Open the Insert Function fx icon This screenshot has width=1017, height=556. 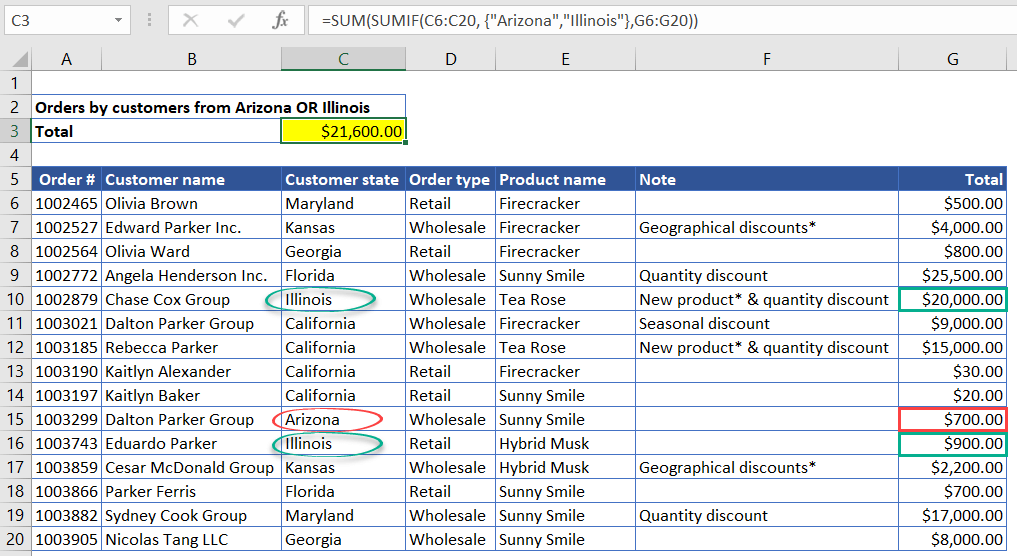click(280, 21)
